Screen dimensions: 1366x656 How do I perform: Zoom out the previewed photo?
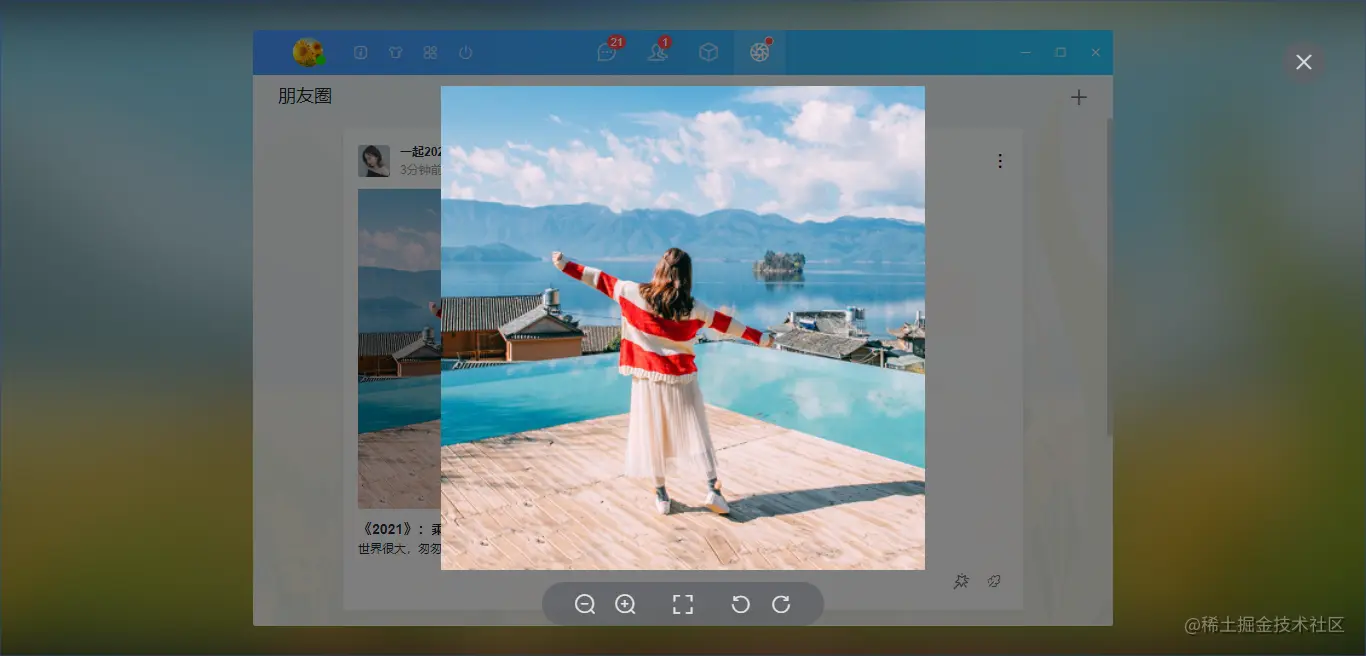(x=585, y=604)
